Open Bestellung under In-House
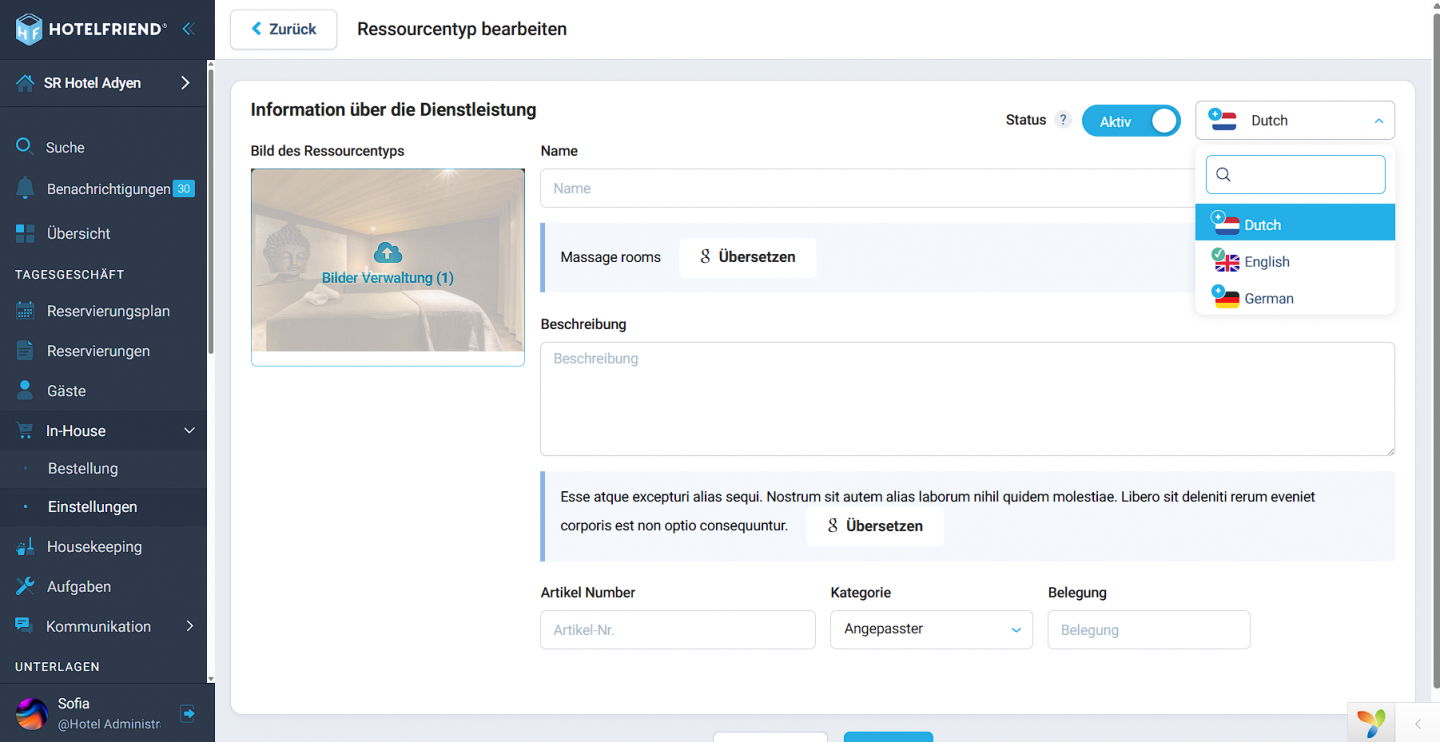This screenshot has width=1440, height=742. point(83,468)
